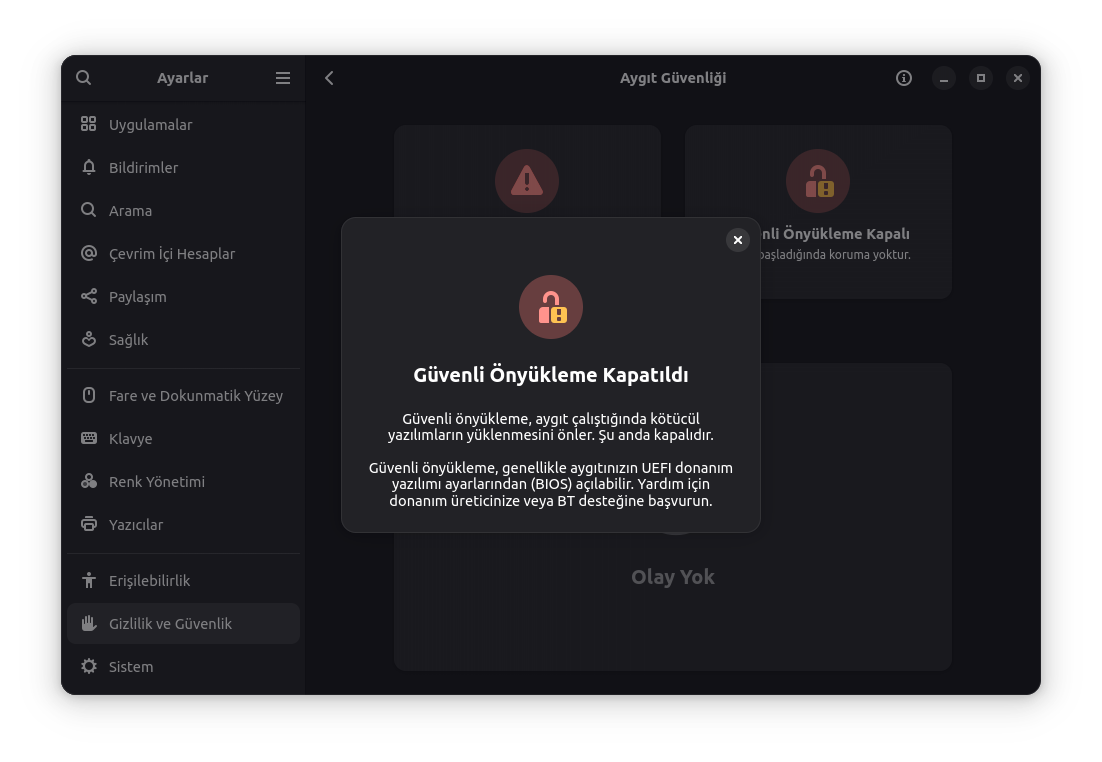
Task: Open Sistem settings
Action: 131,667
